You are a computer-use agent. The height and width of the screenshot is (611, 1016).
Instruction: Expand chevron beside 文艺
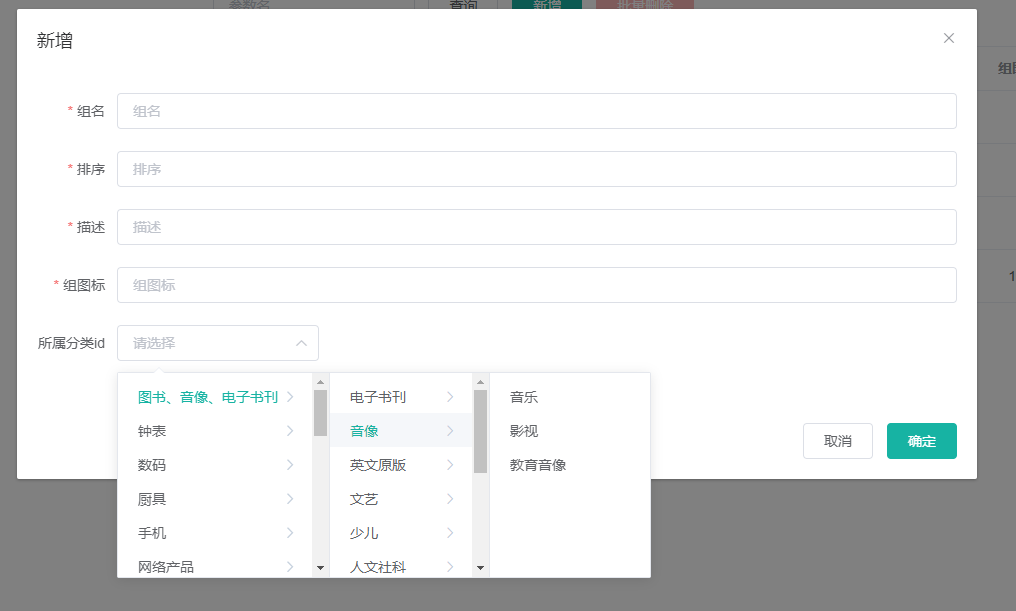[x=450, y=499]
